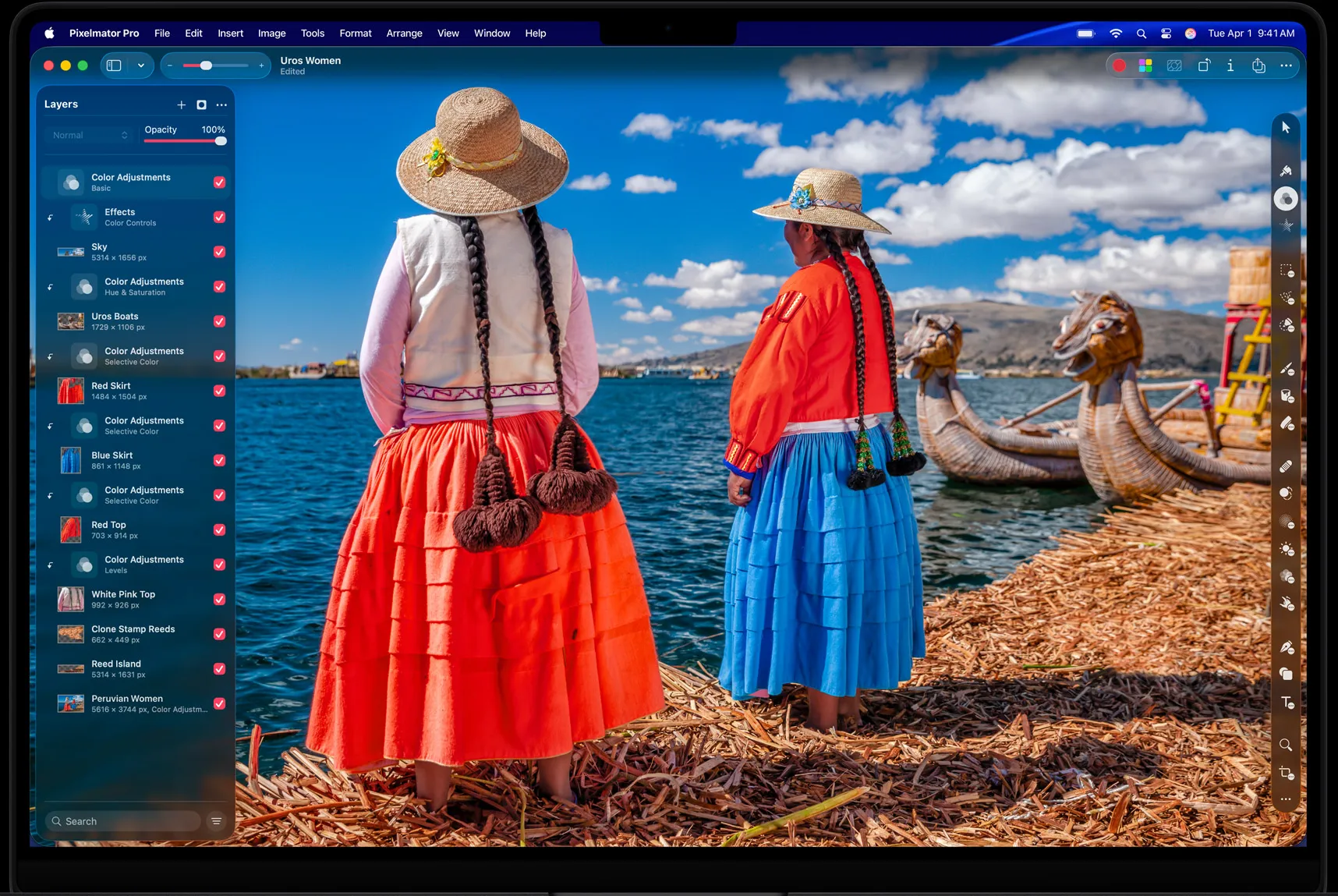Select the Rectangular Selection tool
Viewport: 1338px width, 896px height.
point(1286,271)
